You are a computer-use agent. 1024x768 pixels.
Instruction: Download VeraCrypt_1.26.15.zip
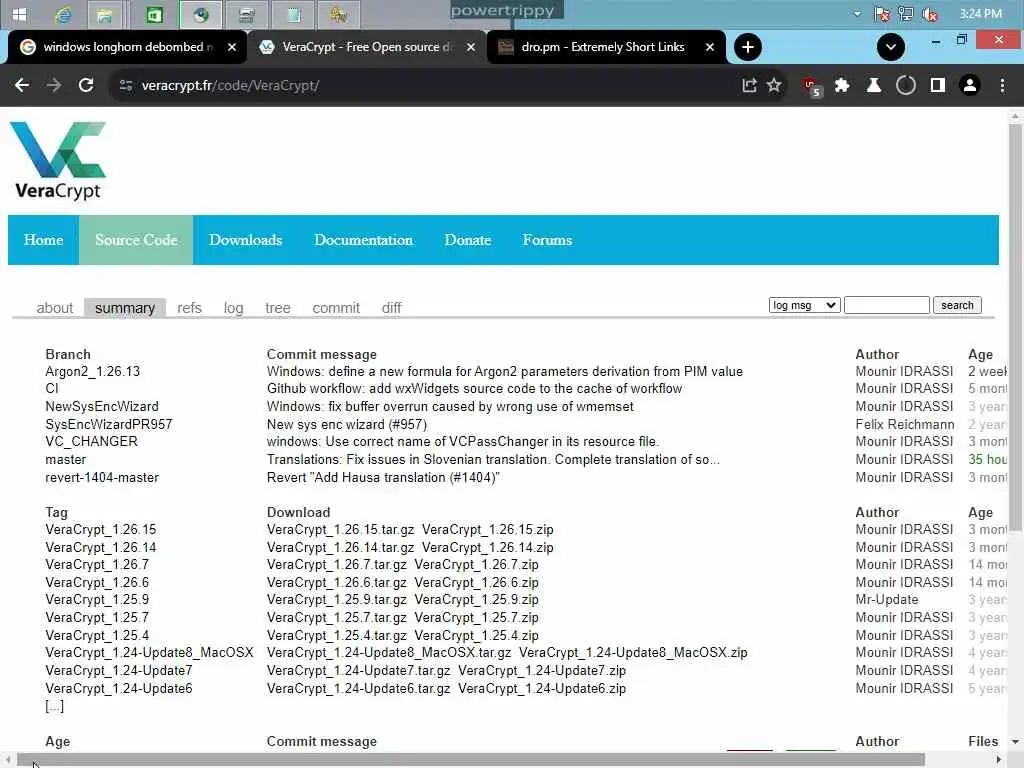(487, 530)
